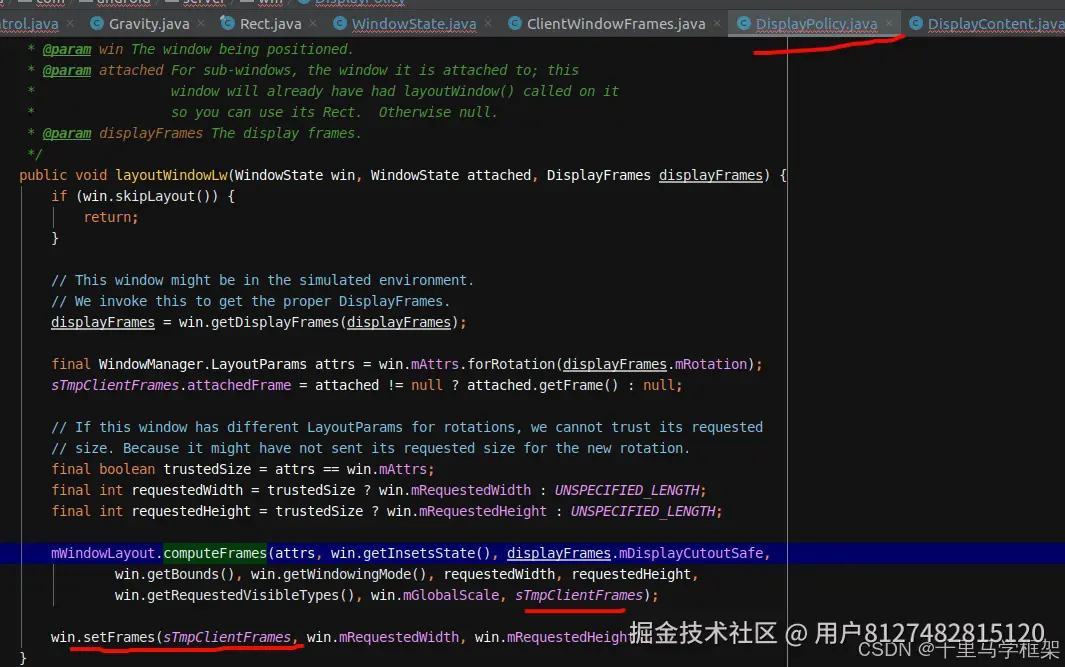Click requestedWidth in its int declaration
This screenshot has width=1065, height=667.
187,491
